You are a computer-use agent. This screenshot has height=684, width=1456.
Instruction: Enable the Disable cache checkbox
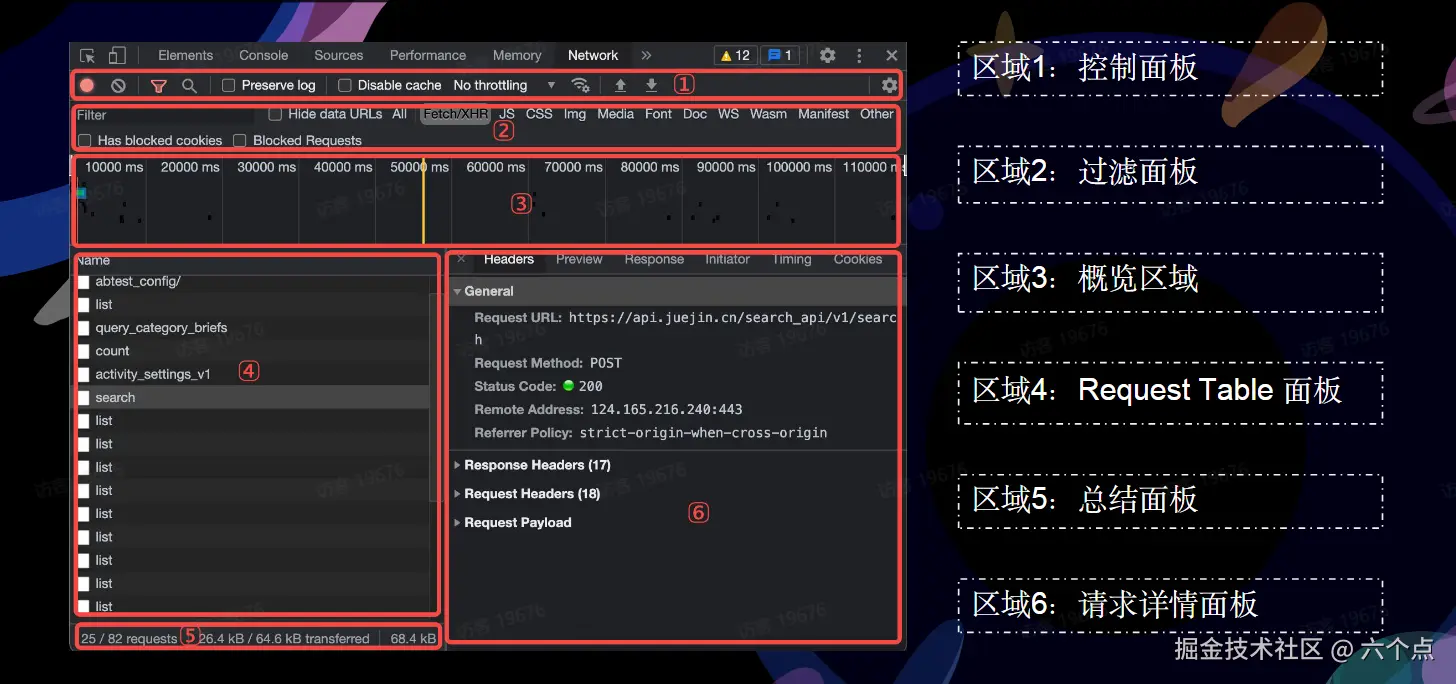coord(345,86)
